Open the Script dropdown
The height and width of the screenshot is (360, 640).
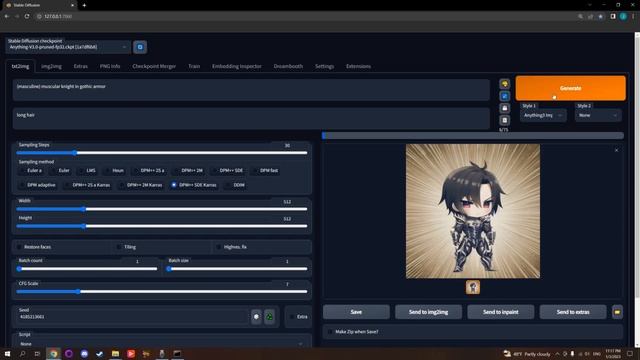[161, 344]
